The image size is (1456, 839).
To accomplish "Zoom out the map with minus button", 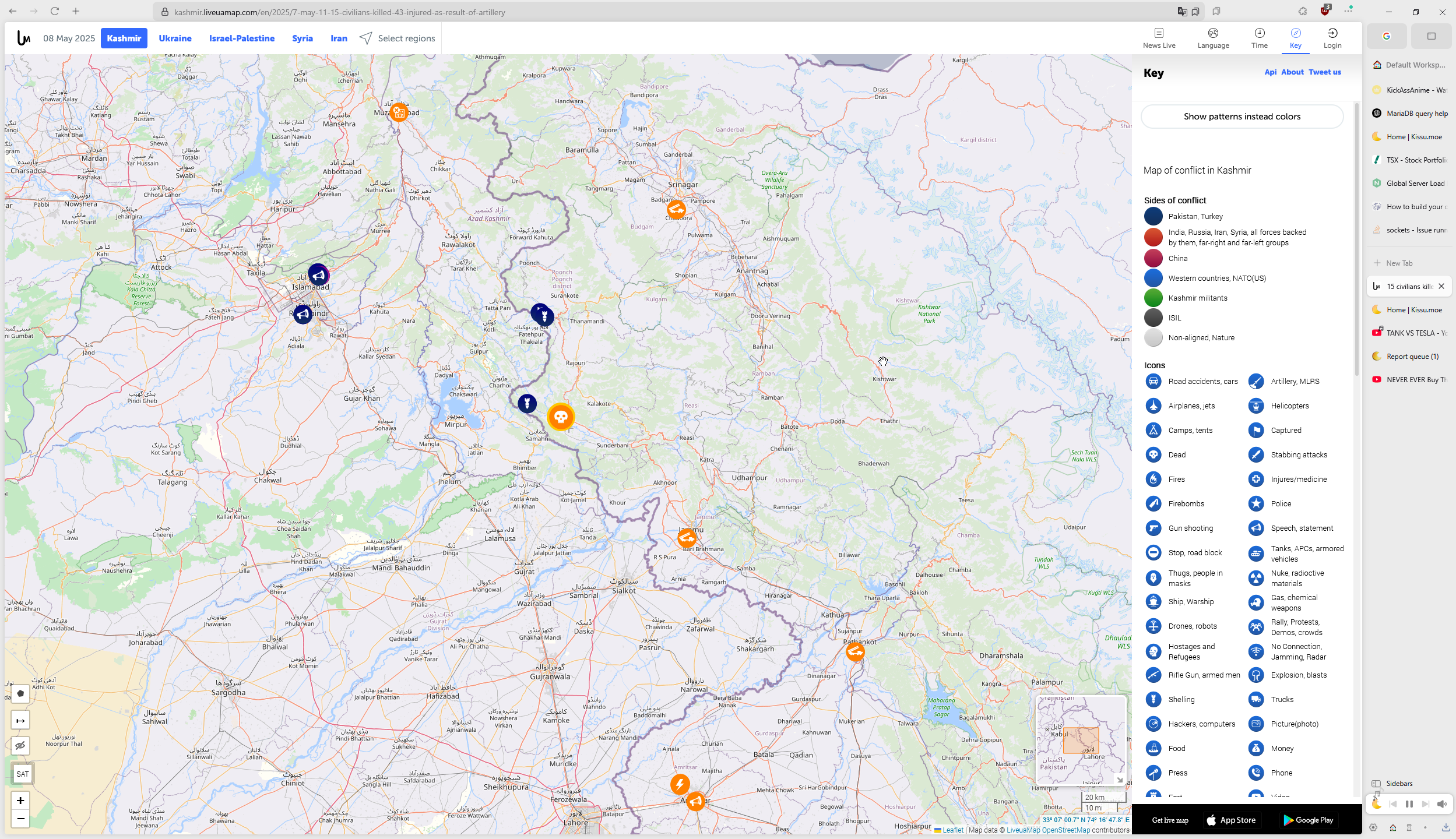I will tap(20, 819).
